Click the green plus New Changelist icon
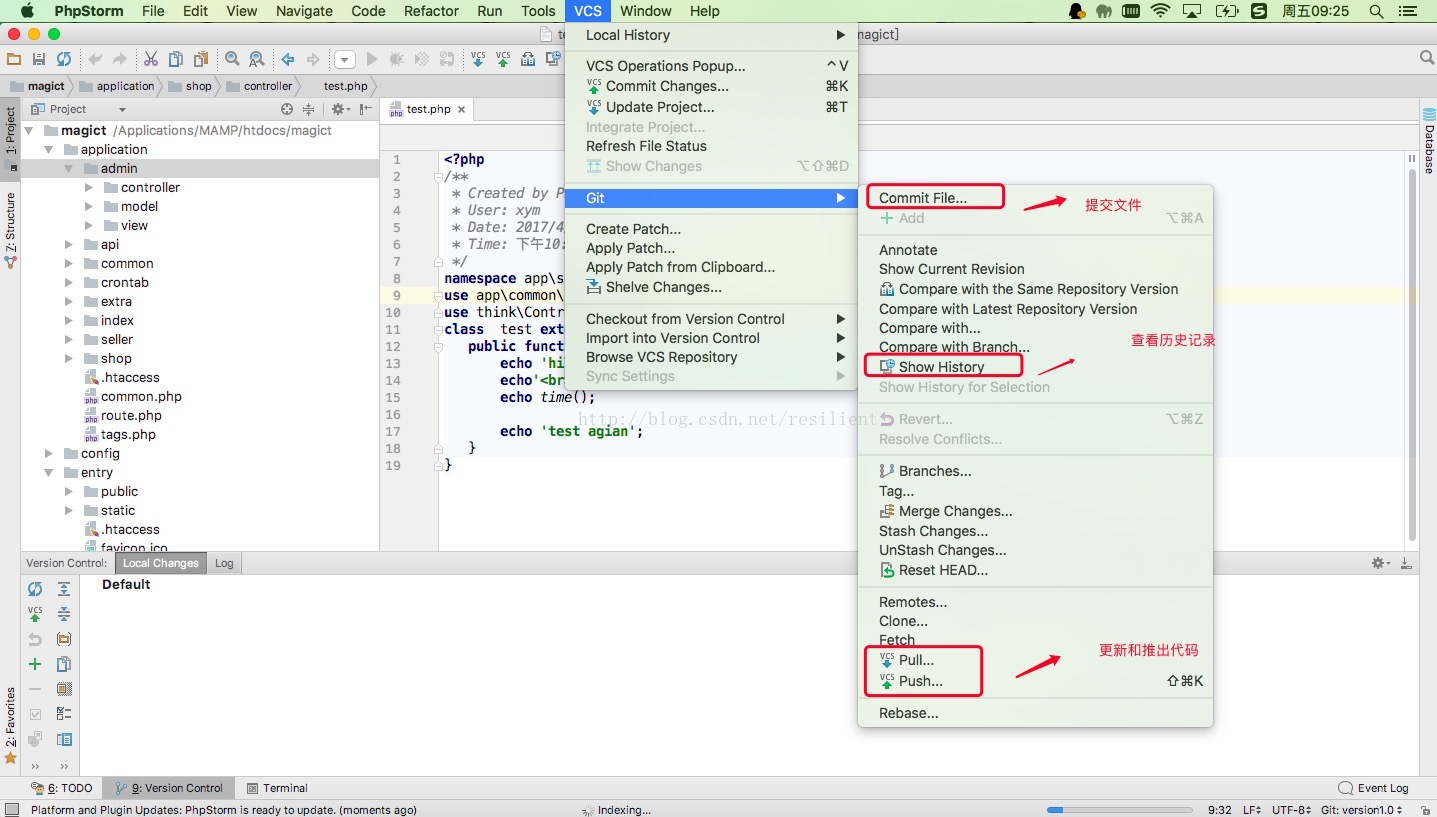 (35, 664)
